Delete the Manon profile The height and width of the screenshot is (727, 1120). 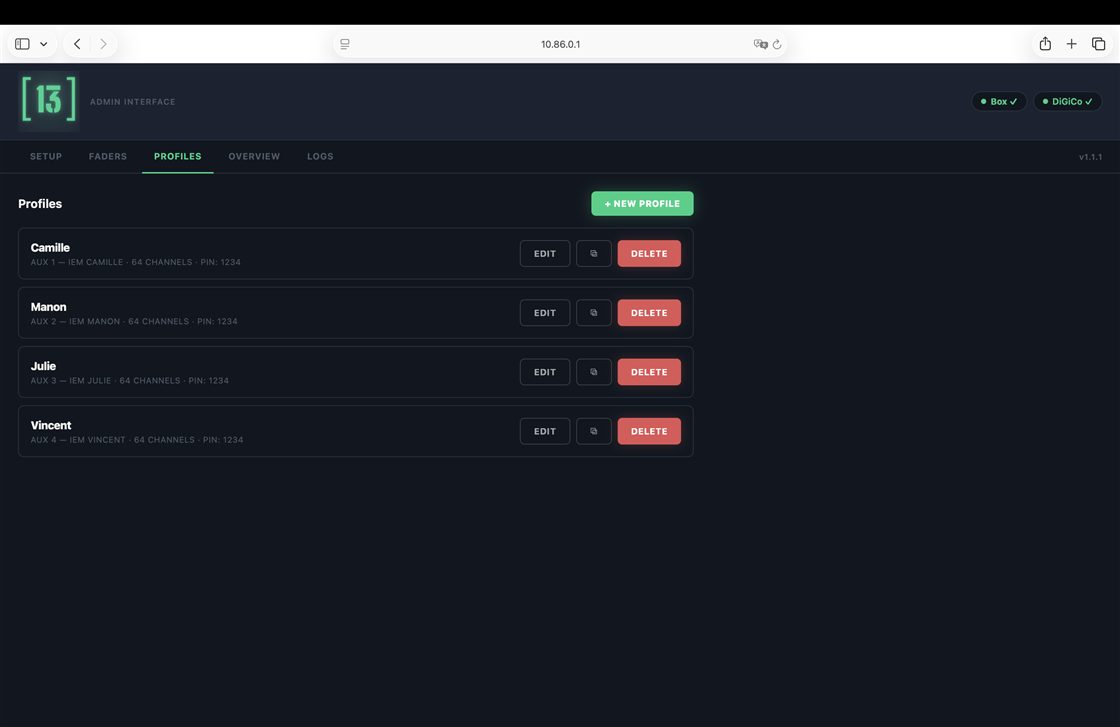(649, 313)
